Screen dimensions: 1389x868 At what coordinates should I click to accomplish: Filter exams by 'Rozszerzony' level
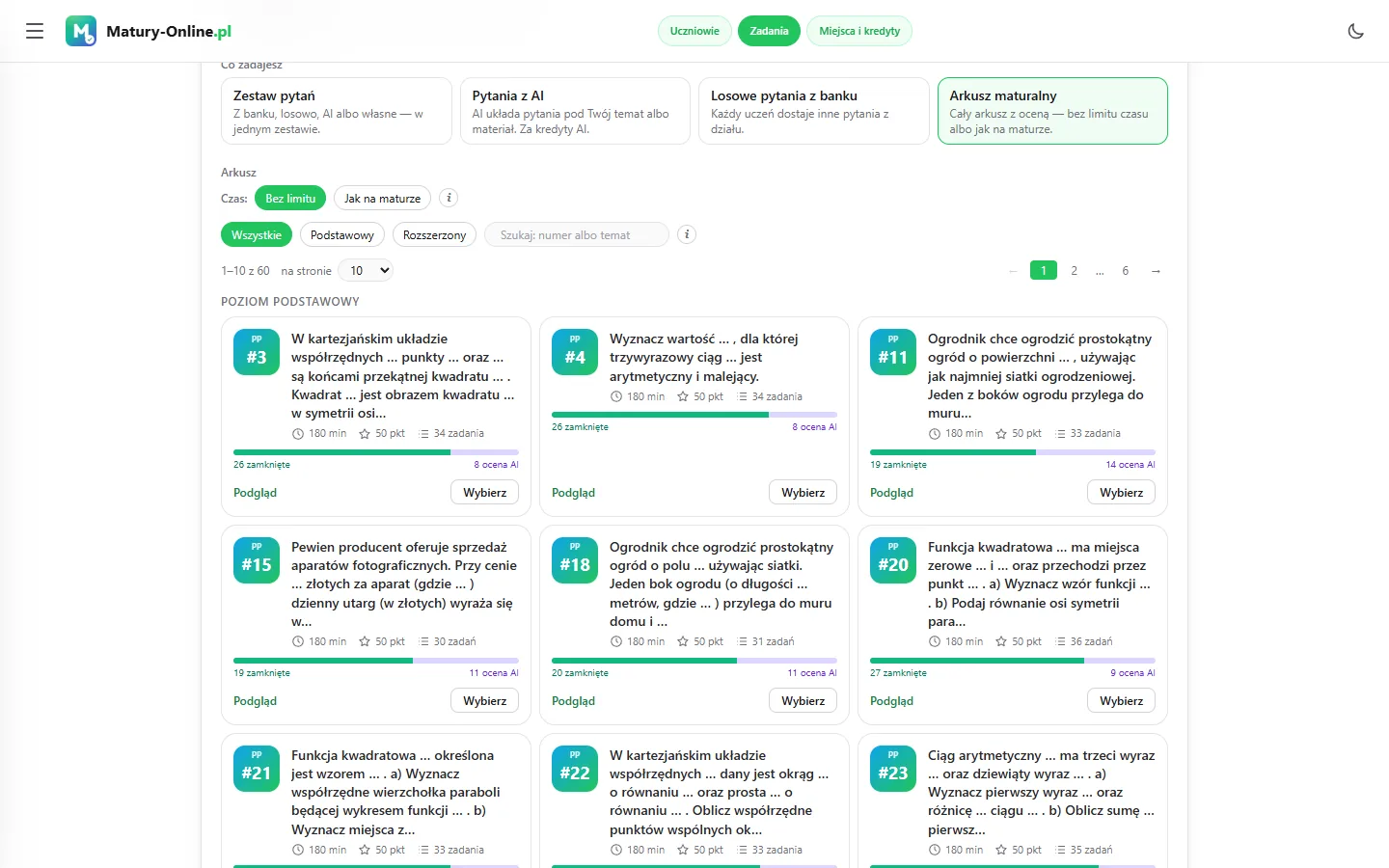[x=434, y=234]
